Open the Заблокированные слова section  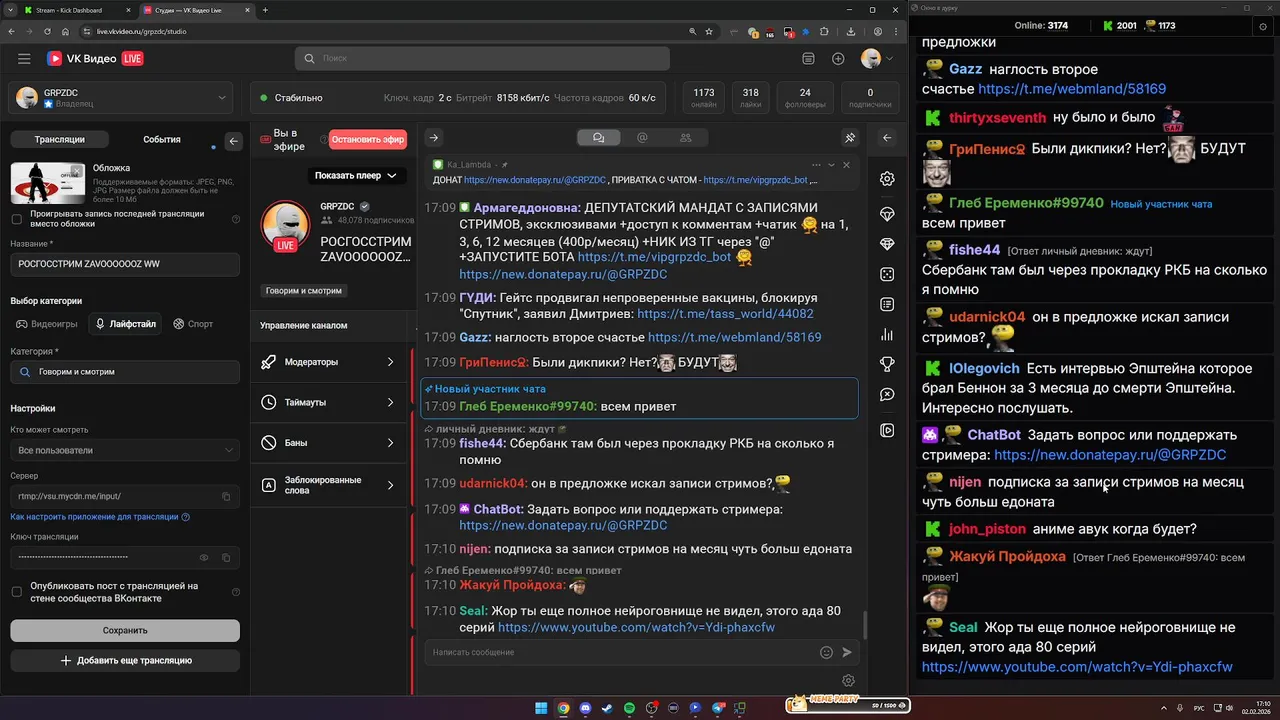[330, 485]
